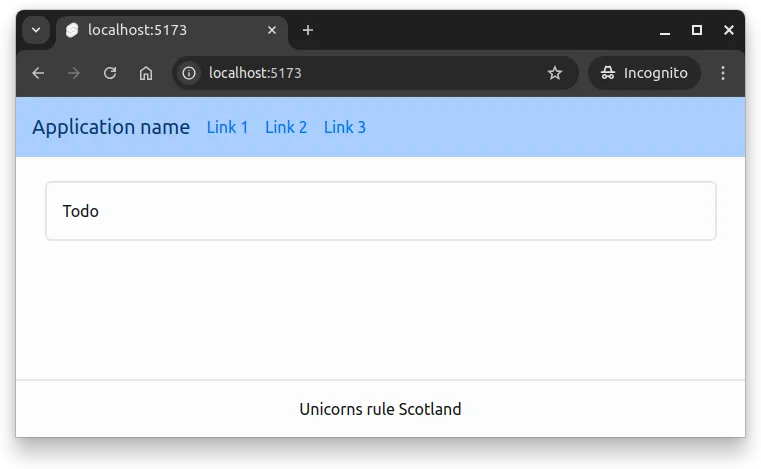Viewport: 761px width, 469px height.
Task: Reload the current page
Action: pyautogui.click(x=110, y=73)
